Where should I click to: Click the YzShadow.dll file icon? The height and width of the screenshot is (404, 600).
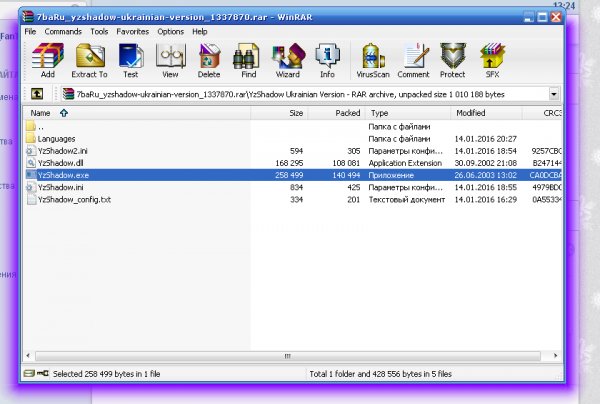tap(31, 163)
